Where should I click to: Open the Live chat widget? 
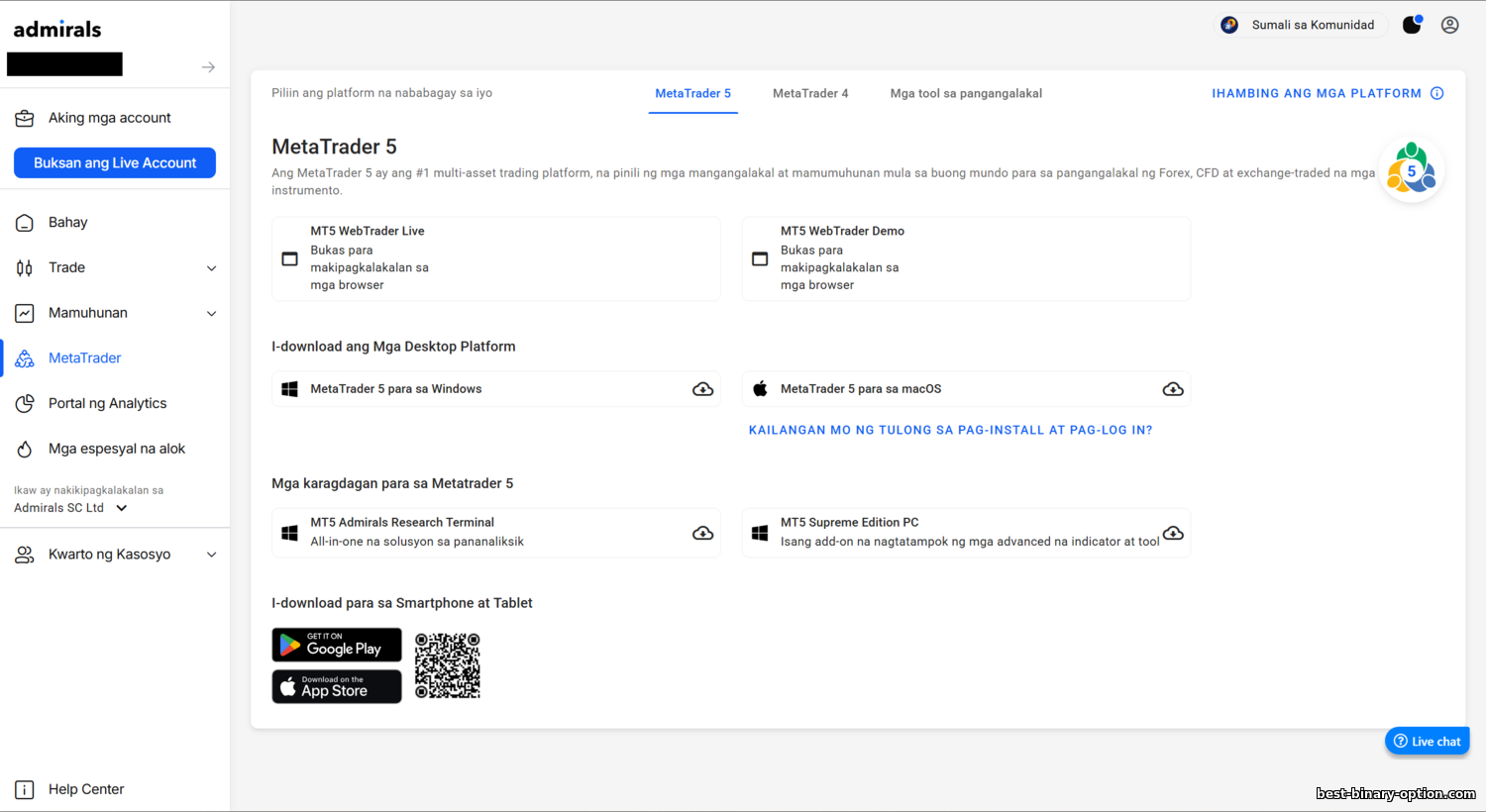pos(1427,741)
